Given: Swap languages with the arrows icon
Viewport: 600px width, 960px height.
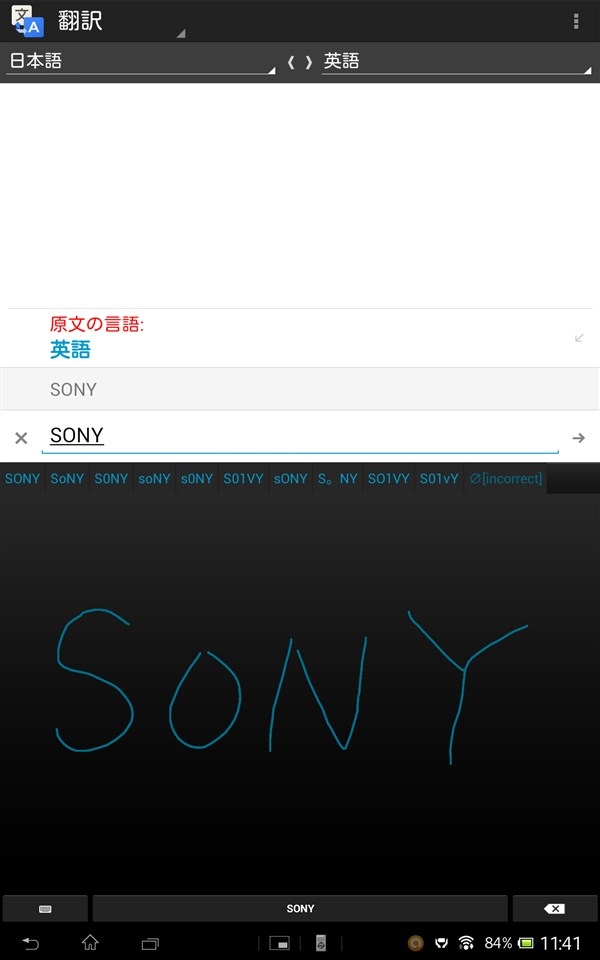Looking at the screenshot, I should [x=300, y=62].
